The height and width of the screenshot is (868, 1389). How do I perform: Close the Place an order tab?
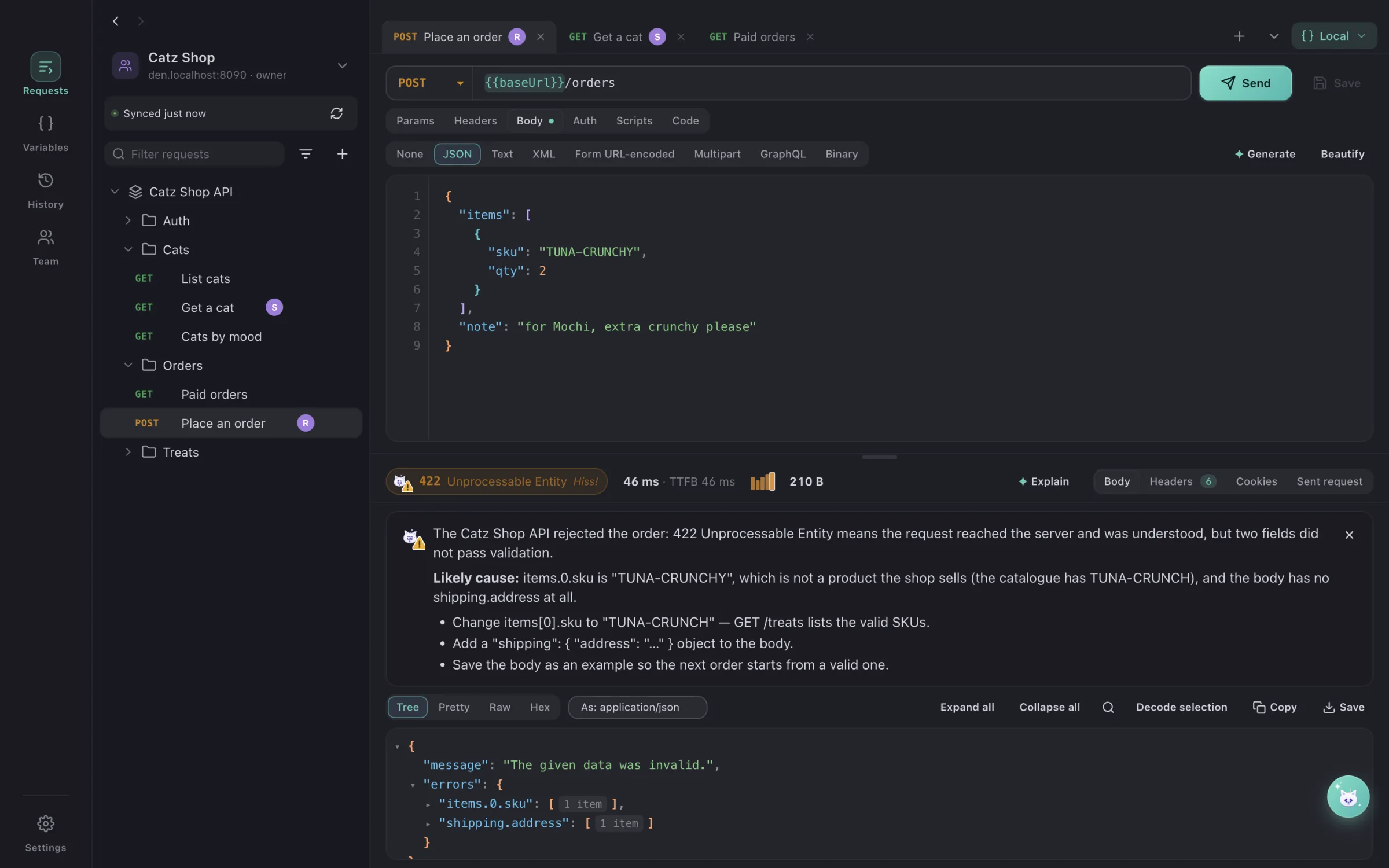pos(540,36)
